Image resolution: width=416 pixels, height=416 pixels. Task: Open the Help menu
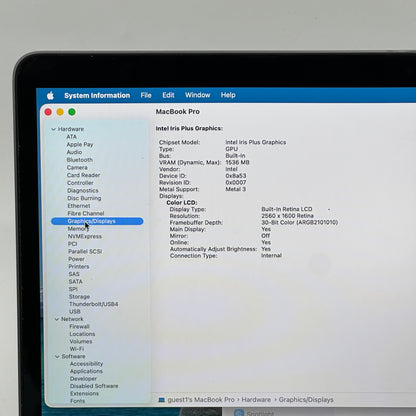[x=228, y=95]
